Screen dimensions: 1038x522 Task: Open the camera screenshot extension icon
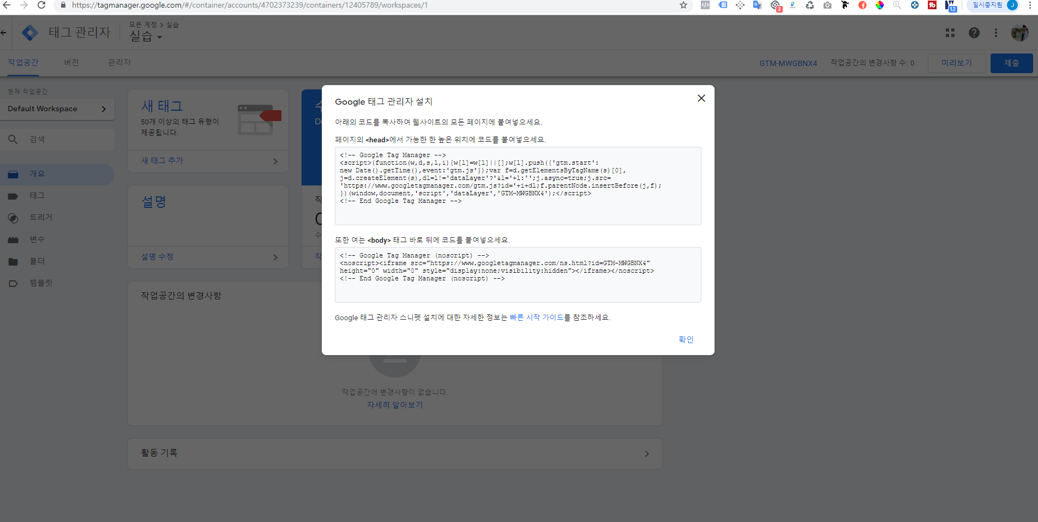[827, 5]
